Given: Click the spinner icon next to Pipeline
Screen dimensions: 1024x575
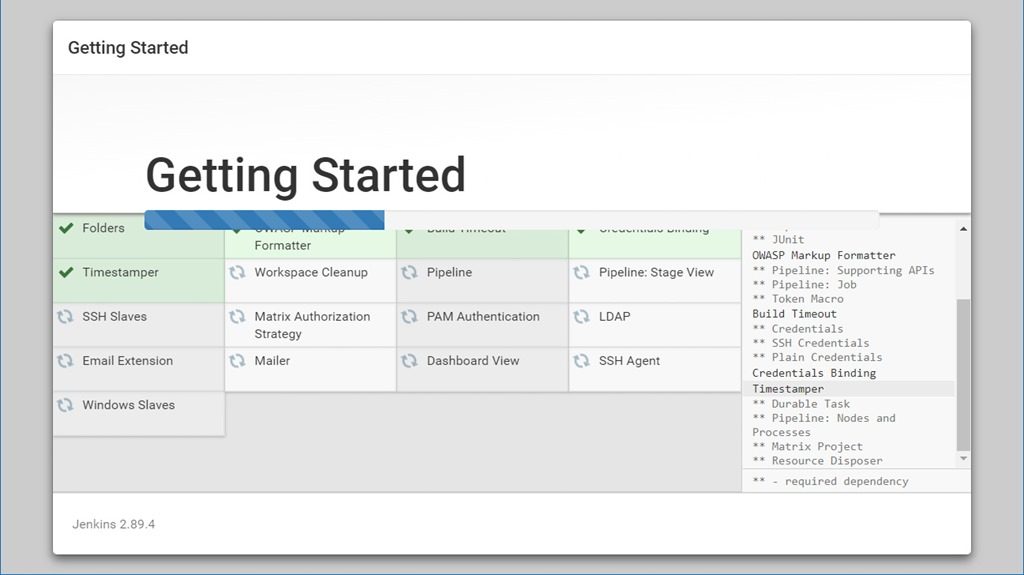Looking at the screenshot, I should click(x=410, y=272).
